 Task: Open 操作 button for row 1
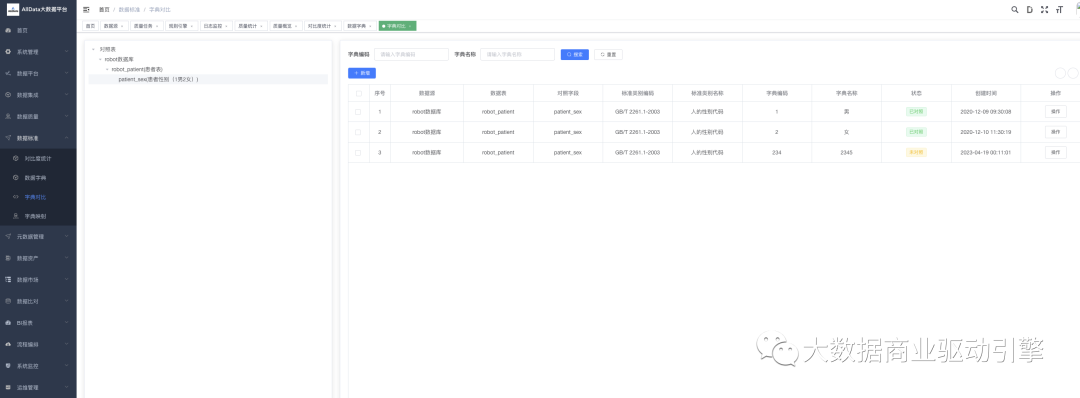click(x=1055, y=112)
